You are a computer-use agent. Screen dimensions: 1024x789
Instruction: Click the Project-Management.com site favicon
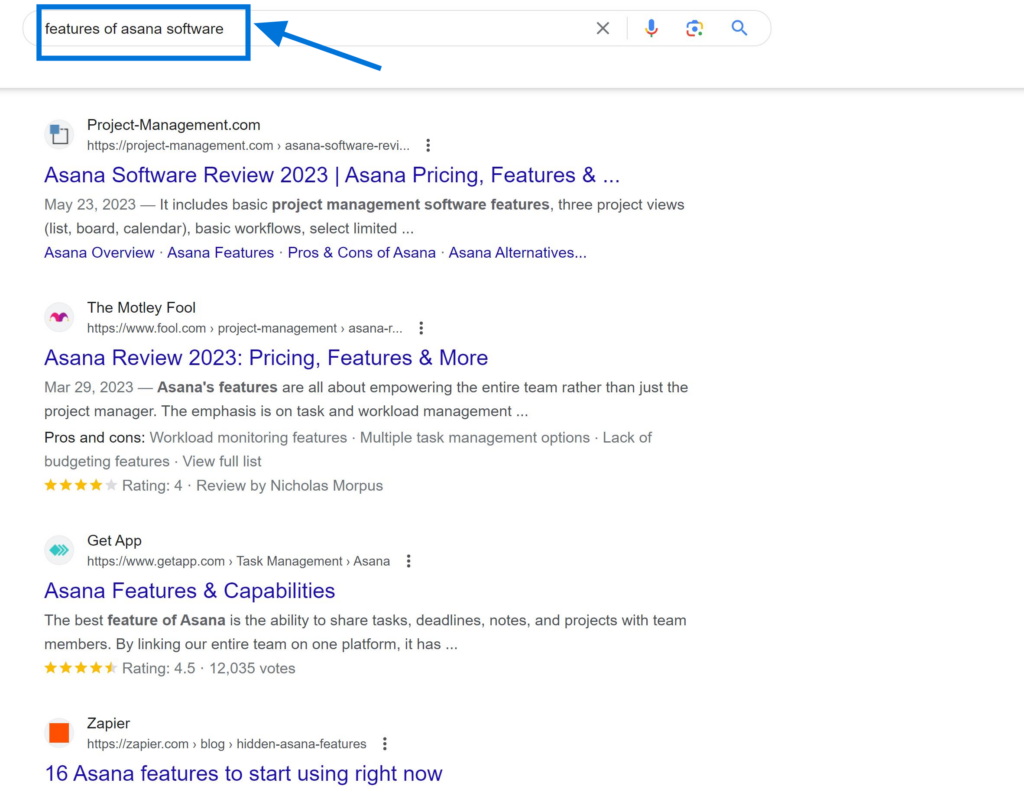coord(59,134)
